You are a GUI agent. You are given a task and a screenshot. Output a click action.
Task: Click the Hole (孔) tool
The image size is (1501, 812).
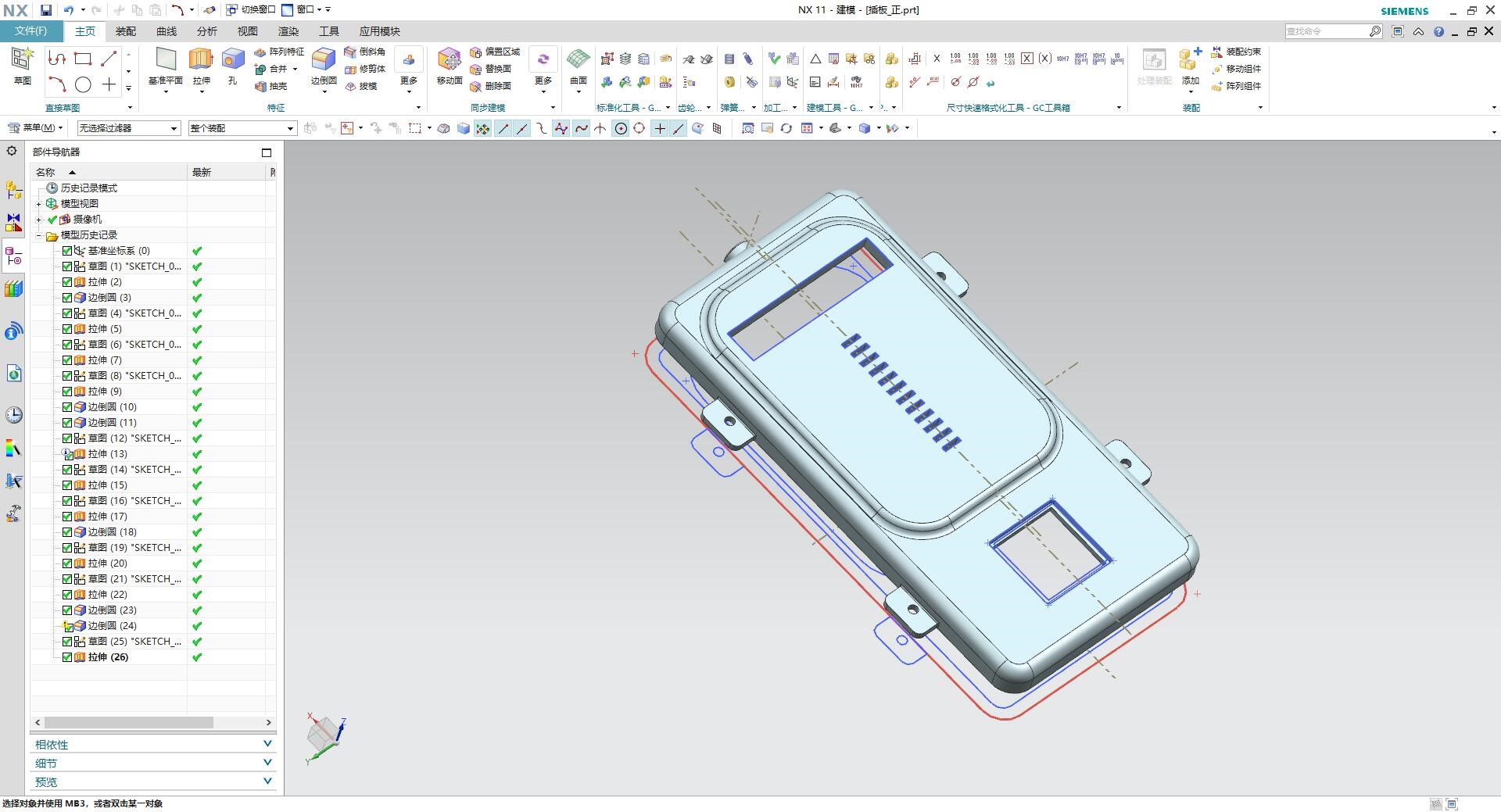[232, 67]
